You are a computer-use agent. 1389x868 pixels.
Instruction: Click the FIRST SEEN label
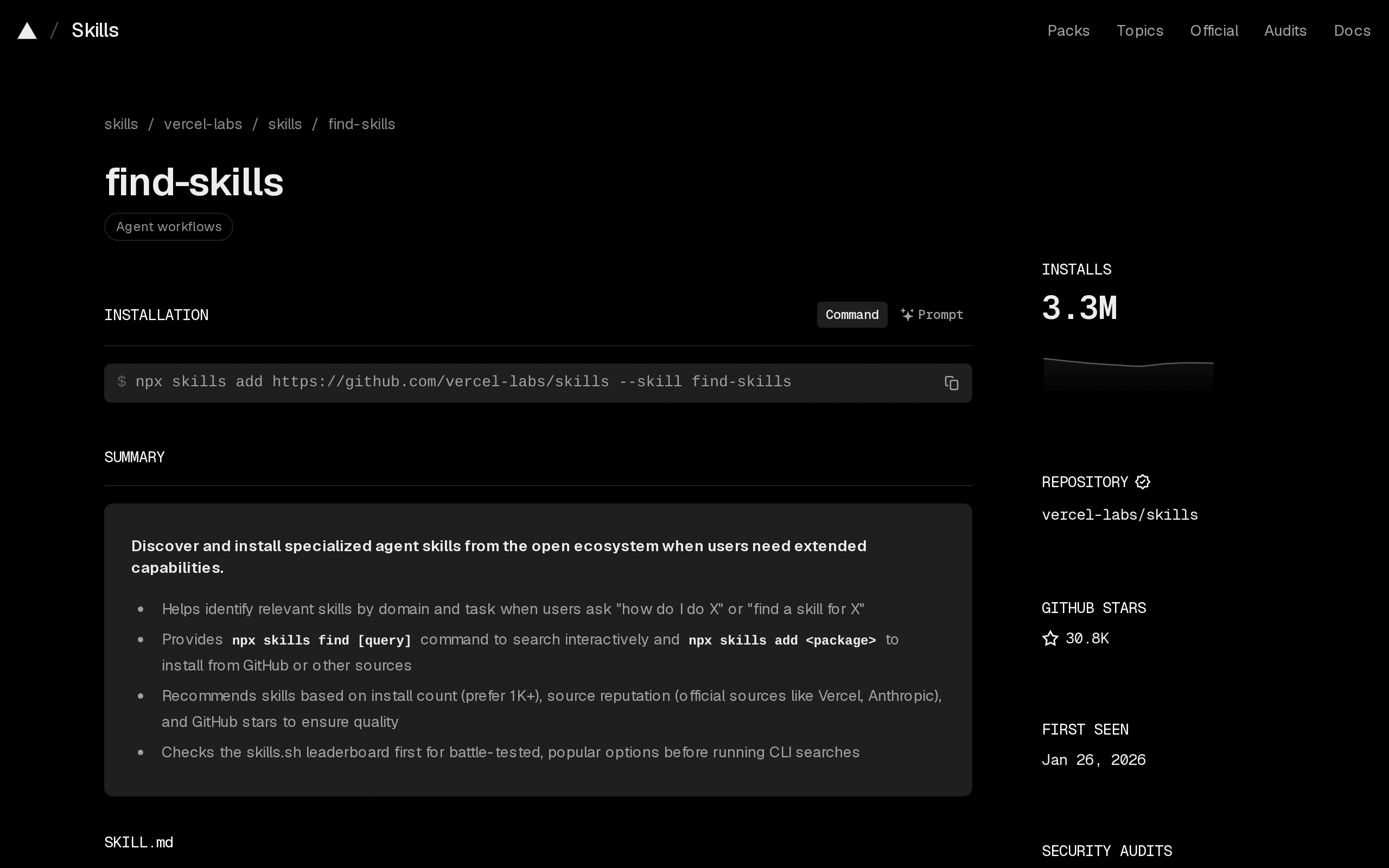click(x=1085, y=729)
